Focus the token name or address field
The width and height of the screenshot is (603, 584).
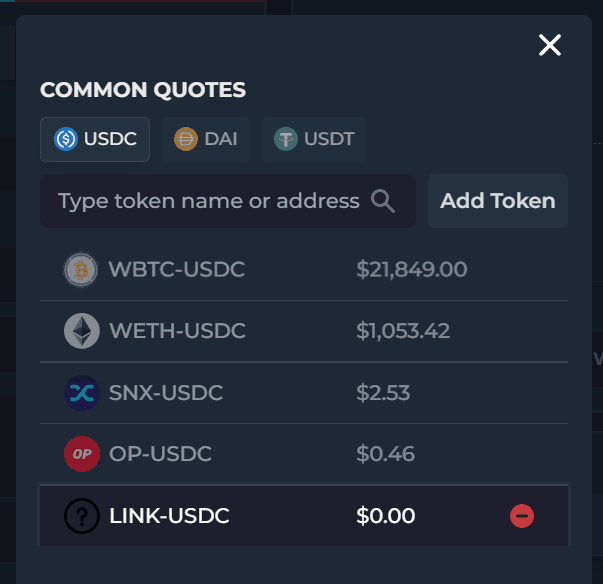click(228, 201)
